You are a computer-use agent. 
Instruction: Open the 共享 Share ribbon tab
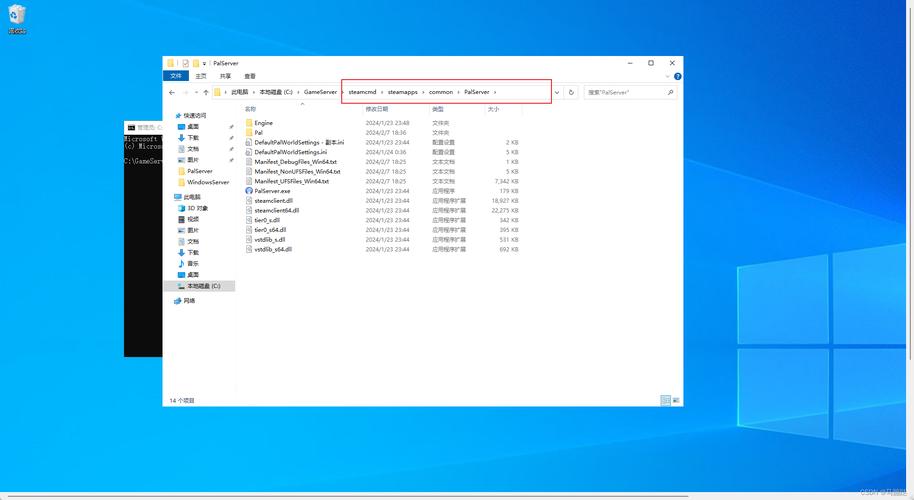tap(226, 76)
